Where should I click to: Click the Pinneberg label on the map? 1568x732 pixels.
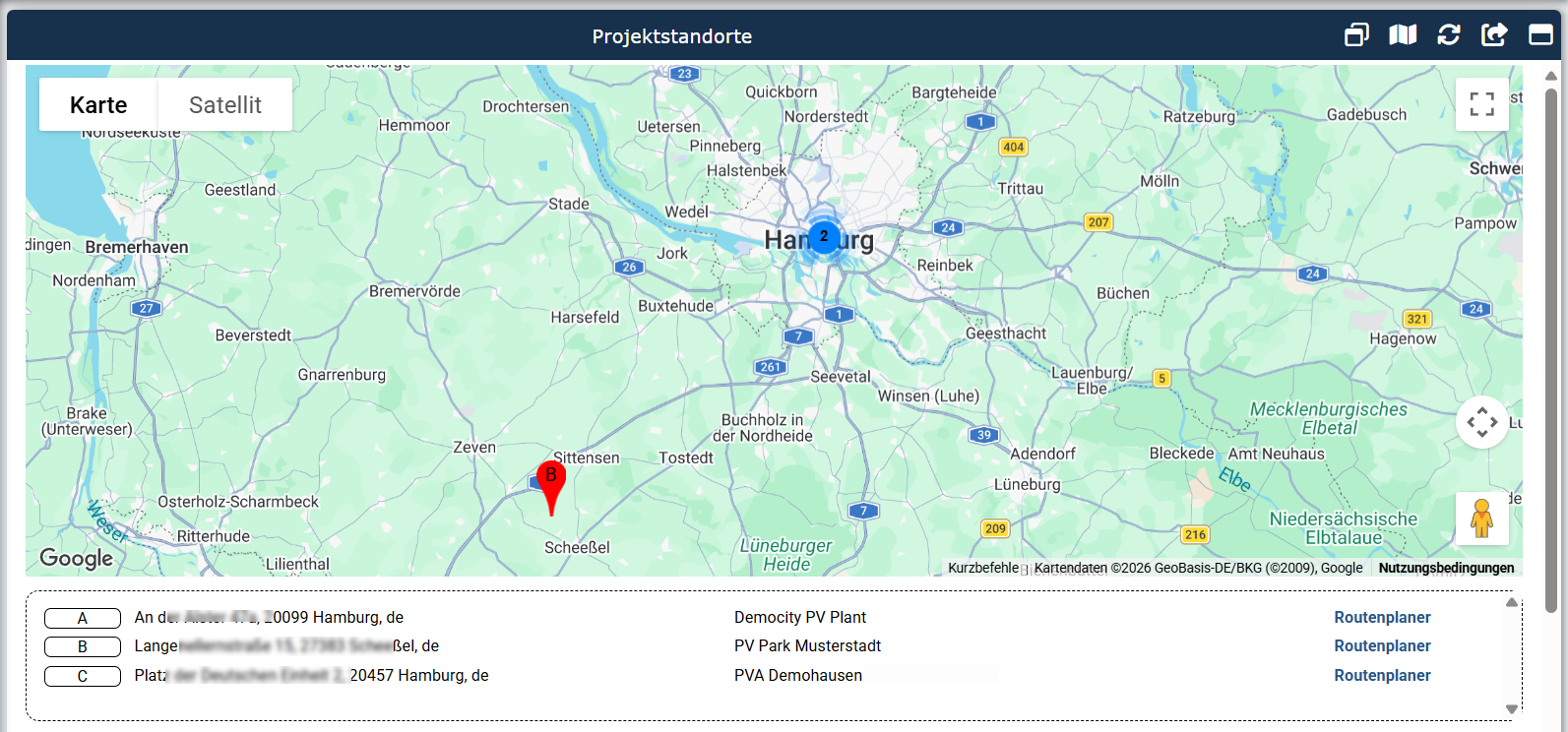[725, 146]
